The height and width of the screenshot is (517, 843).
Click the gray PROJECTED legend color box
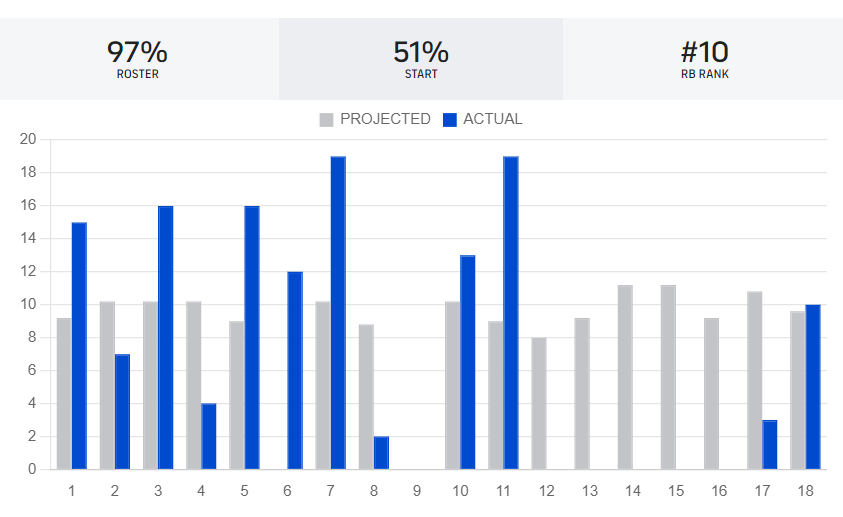[326, 120]
